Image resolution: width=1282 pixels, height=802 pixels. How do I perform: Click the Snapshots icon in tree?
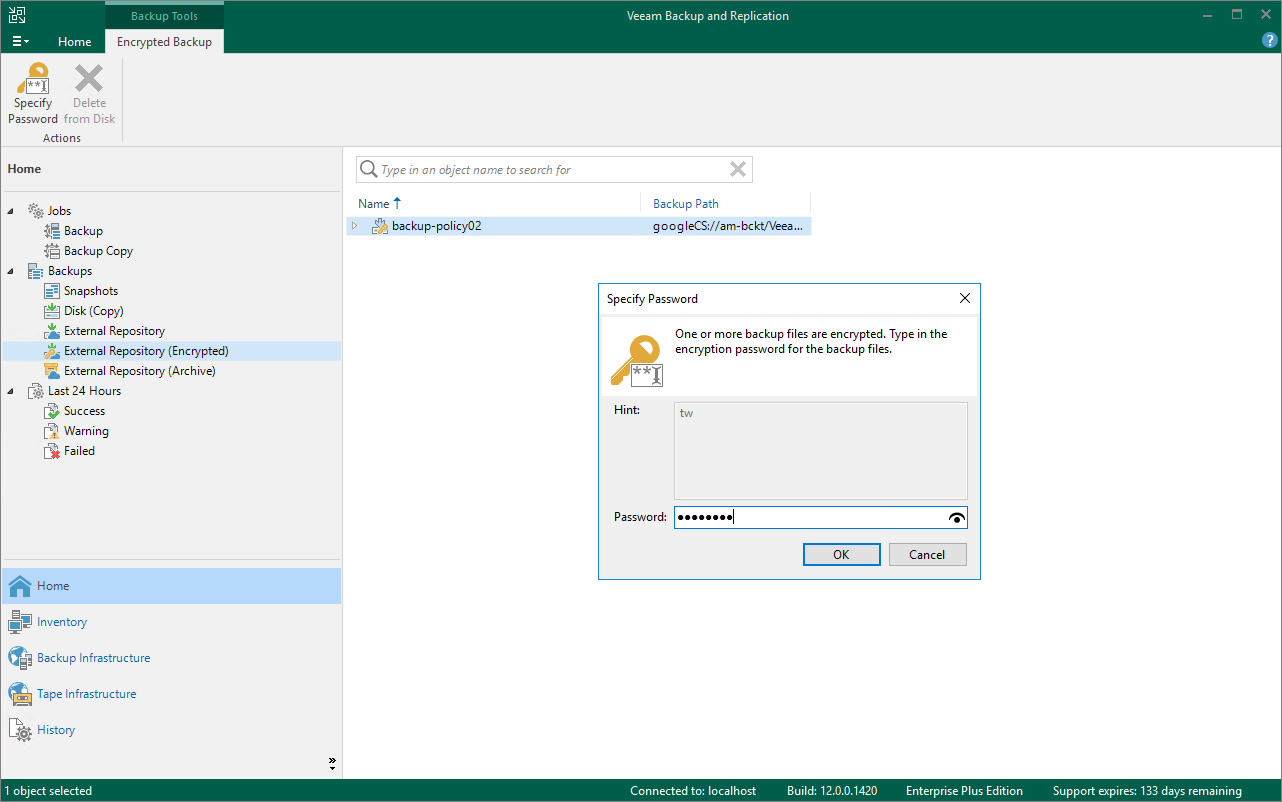click(52, 291)
